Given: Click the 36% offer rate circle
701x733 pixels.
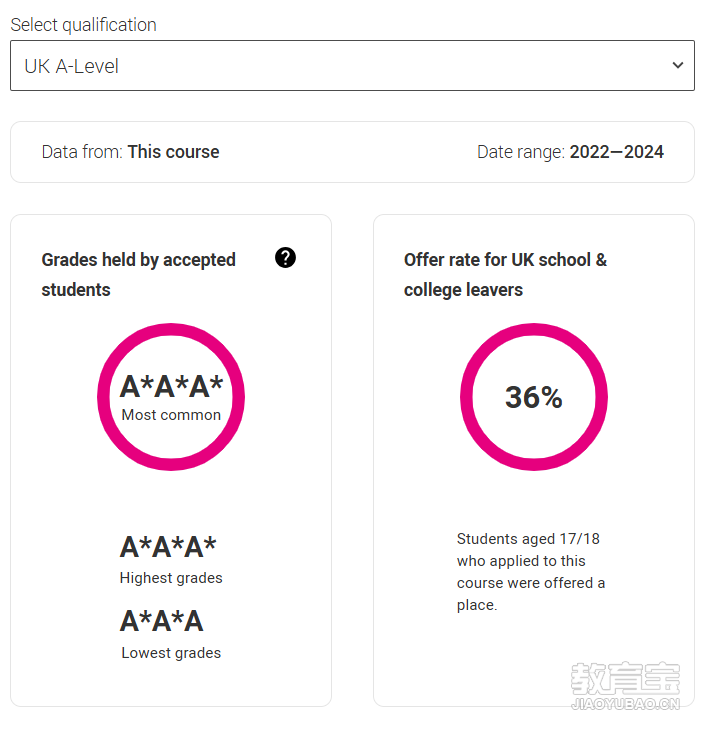Looking at the screenshot, I should 534,397.
